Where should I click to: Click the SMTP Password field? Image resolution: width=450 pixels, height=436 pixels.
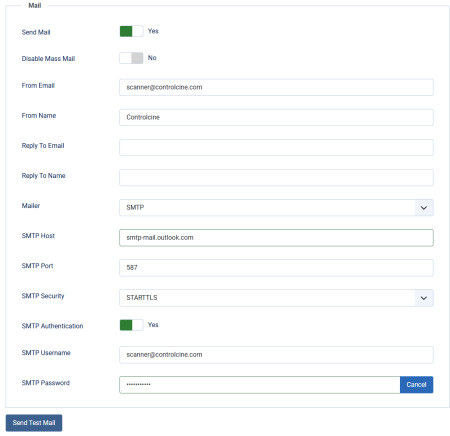click(260, 385)
